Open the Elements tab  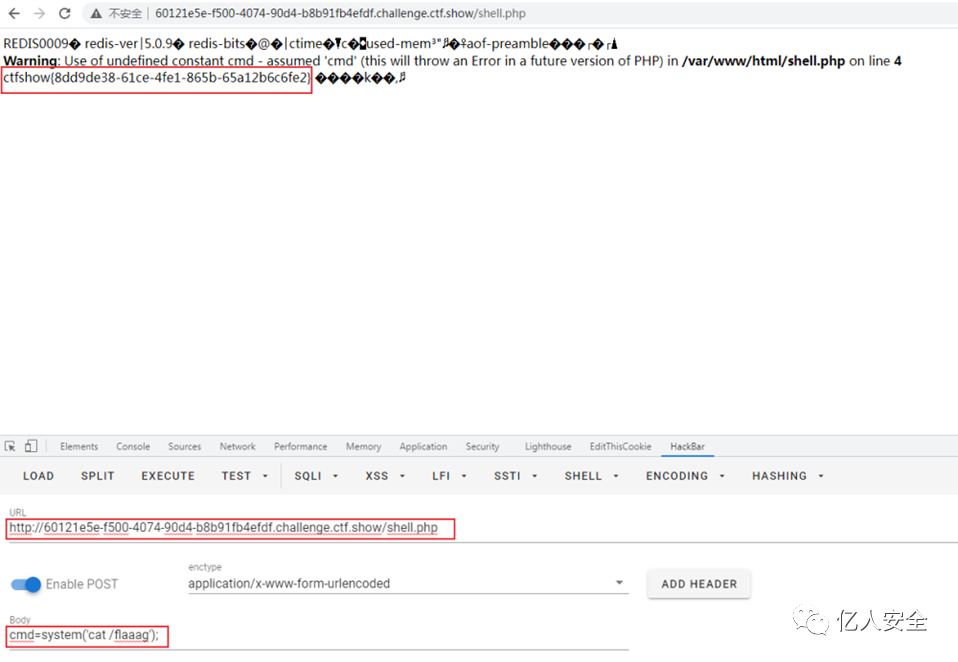79,446
